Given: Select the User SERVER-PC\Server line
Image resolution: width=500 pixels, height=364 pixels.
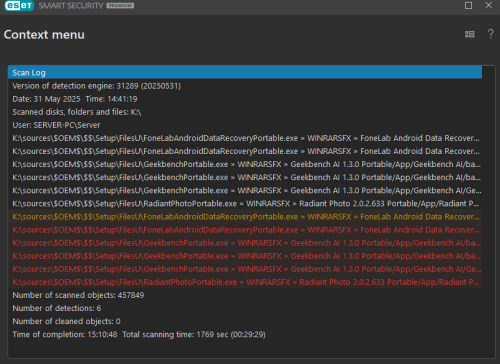Looking at the screenshot, I should (245, 125).
